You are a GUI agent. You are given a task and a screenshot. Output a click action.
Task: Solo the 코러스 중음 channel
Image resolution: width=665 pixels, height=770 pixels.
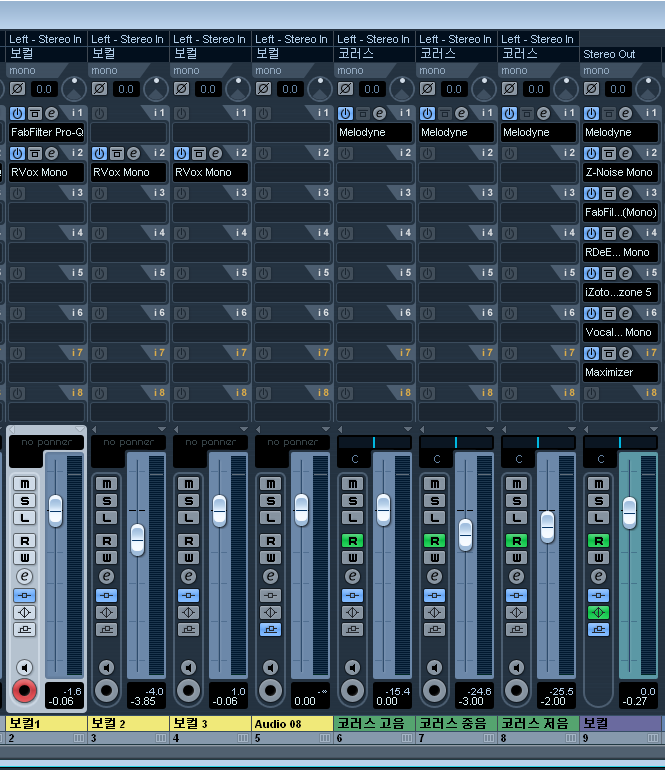[x=434, y=501]
